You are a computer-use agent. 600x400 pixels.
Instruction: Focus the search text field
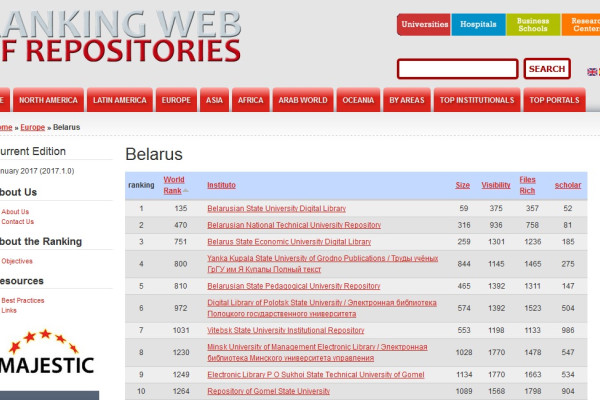tap(457, 69)
